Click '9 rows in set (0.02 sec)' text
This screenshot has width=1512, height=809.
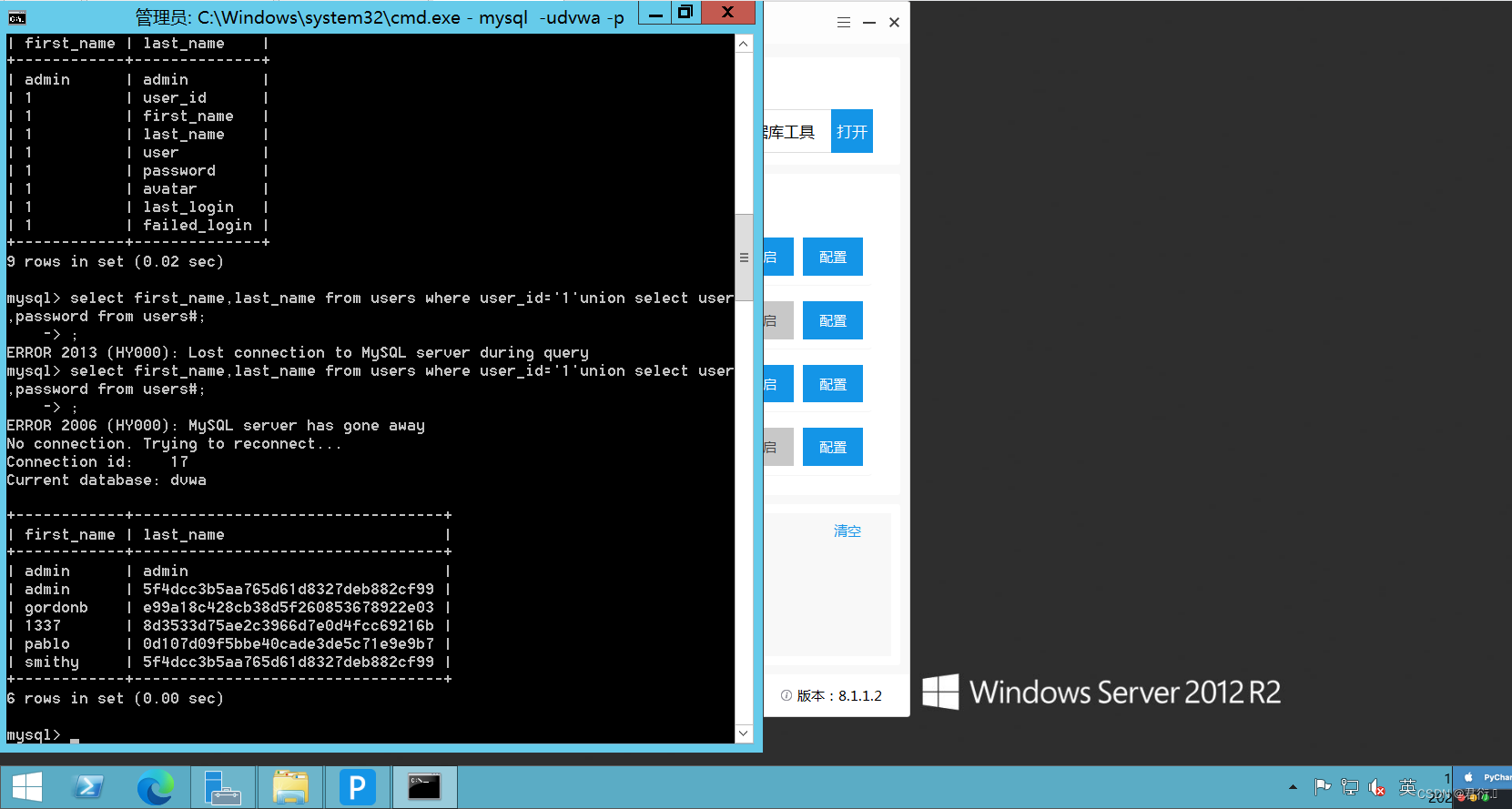115,261
